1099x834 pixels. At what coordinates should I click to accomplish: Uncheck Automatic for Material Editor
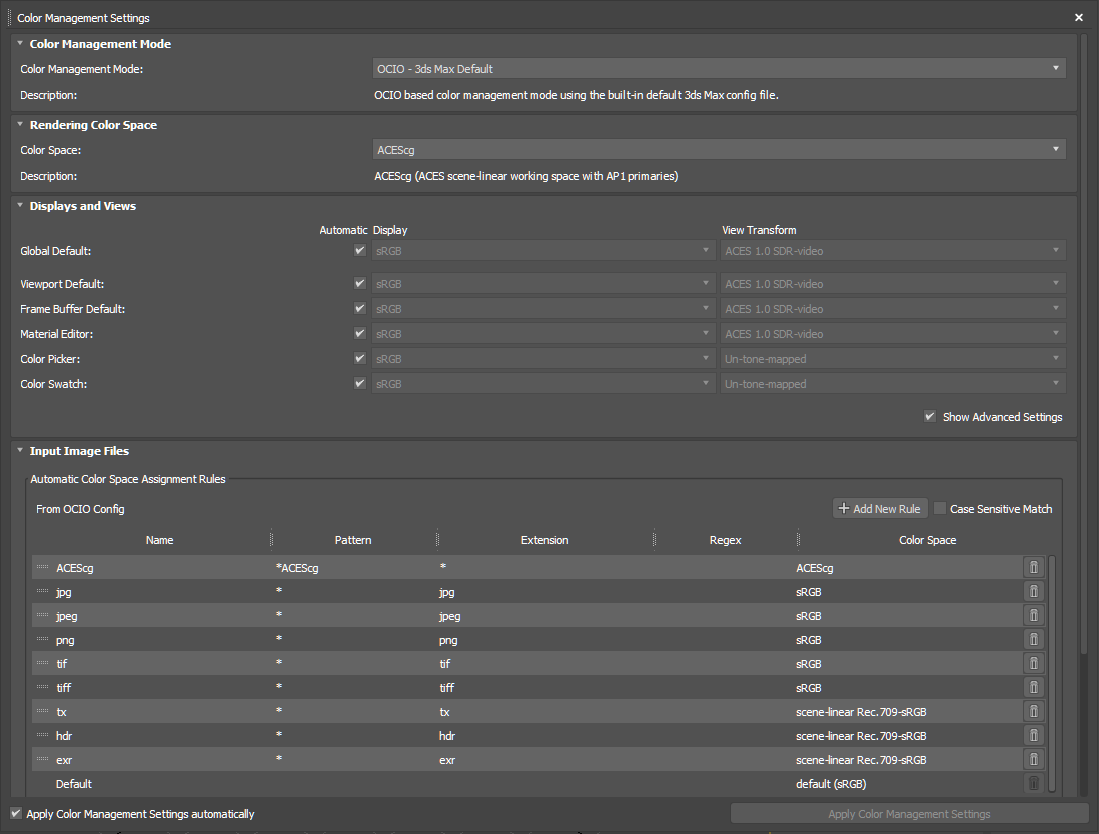(x=360, y=334)
